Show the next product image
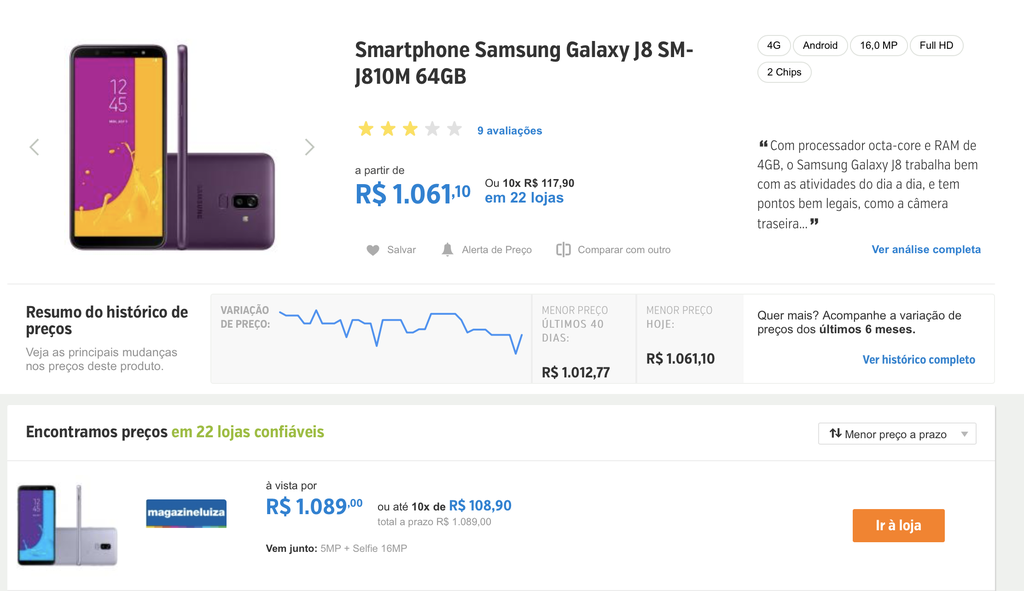This screenshot has height=591, width=1024. pyautogui.click(x=310, y=147)
